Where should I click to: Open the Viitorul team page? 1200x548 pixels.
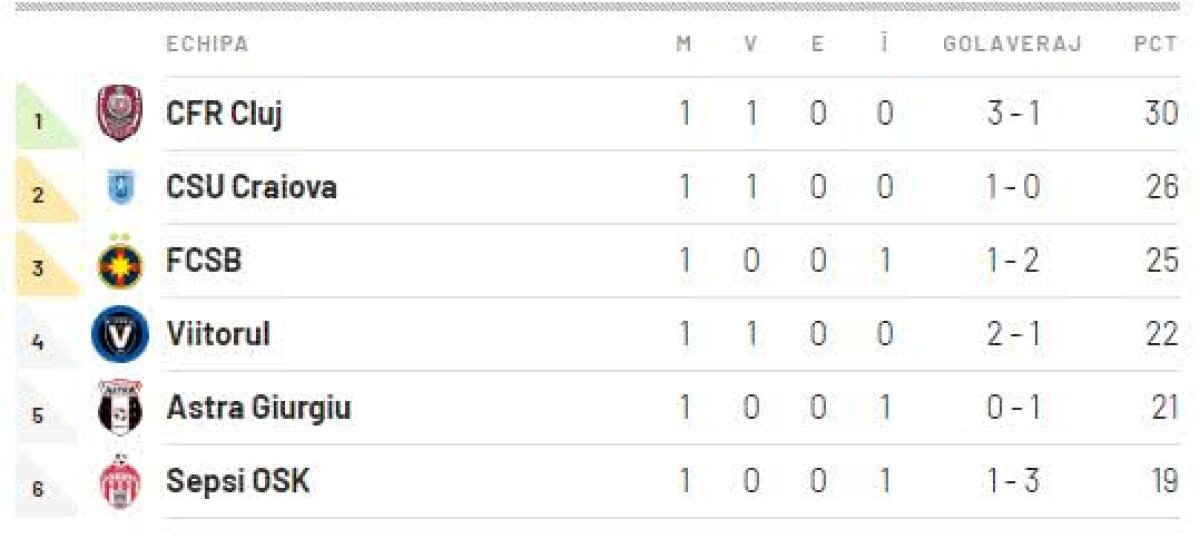tap(218, 334)
